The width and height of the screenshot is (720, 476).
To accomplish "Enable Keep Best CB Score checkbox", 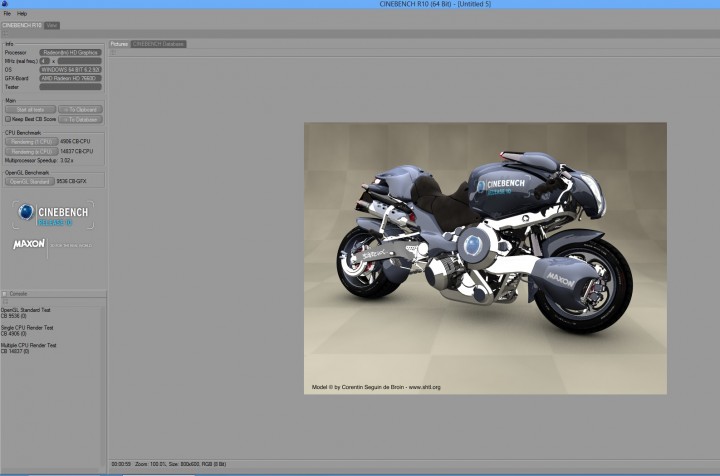I will 7,118.
